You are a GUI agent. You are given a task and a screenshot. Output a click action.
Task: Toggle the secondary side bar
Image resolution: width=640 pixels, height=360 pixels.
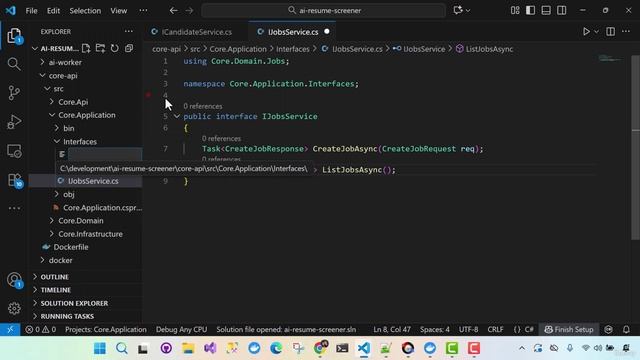(562, 10)
